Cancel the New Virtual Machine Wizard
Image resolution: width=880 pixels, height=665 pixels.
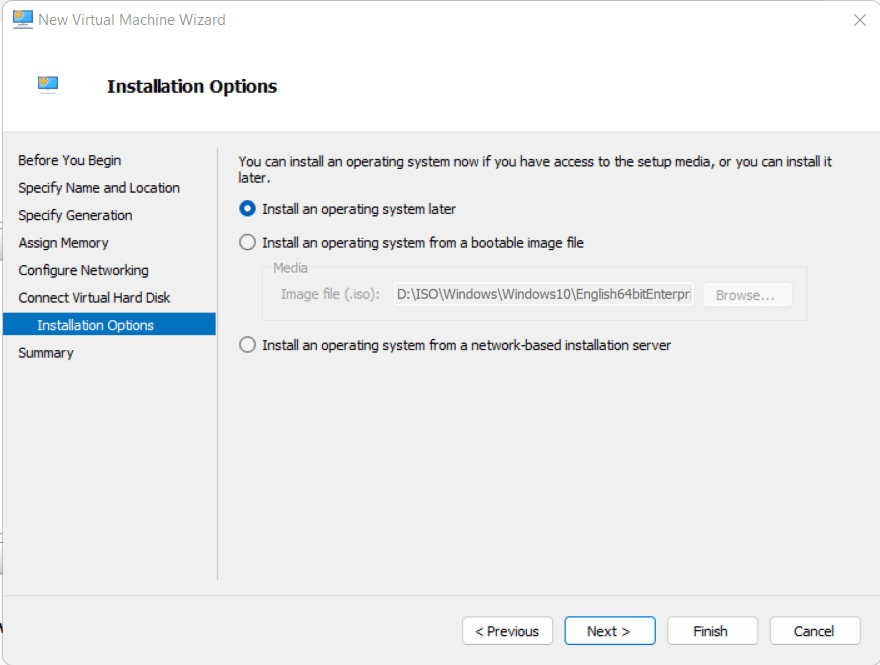pyautogui.click(x=814, y=630)
